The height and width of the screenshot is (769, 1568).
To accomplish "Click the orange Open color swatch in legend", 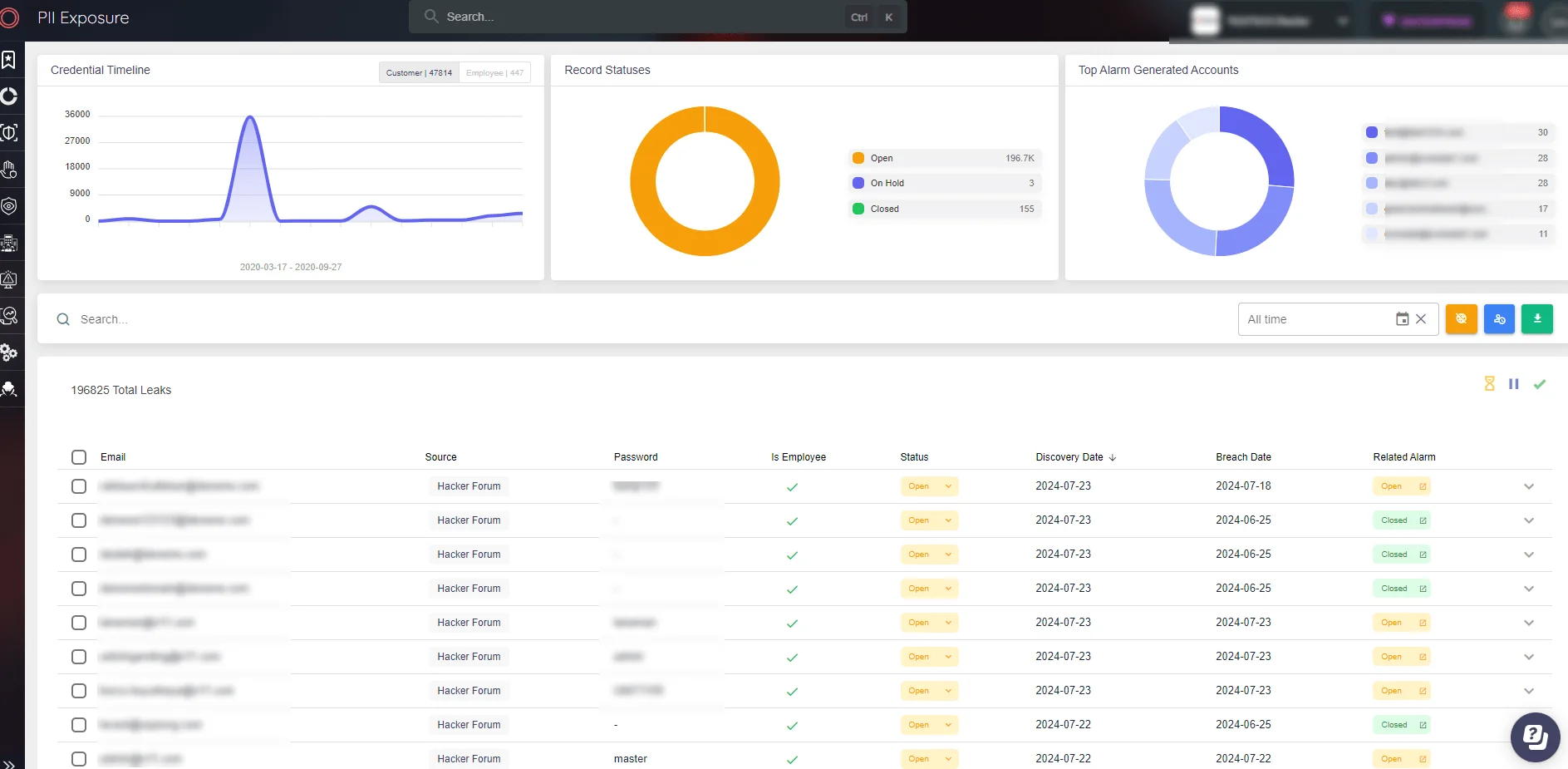I will point(858,158).
